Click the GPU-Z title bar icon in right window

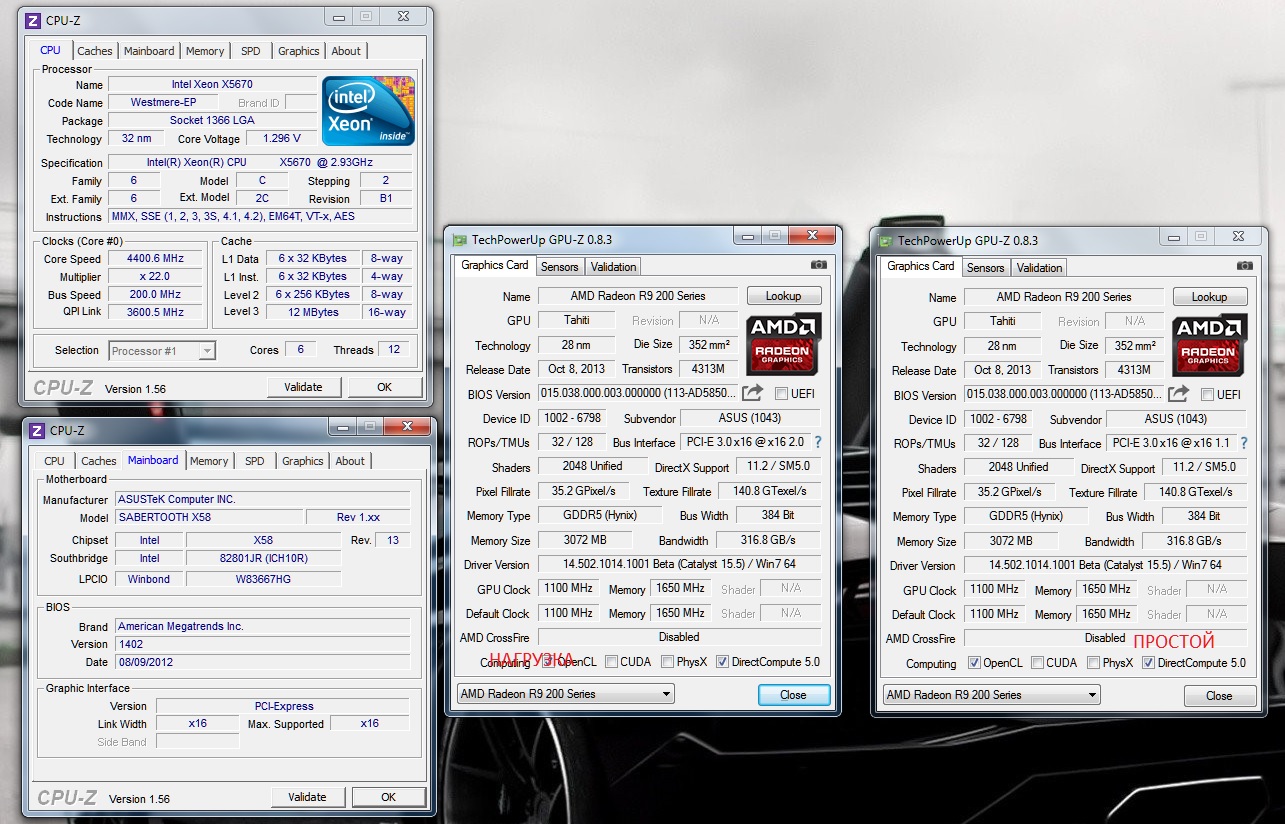click(x=886, y=241)
